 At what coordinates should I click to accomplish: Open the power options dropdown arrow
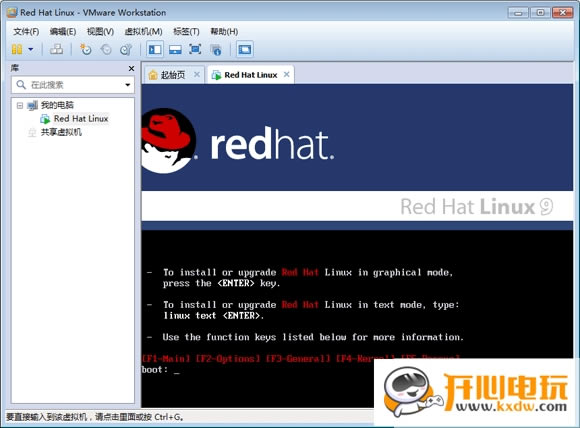31,49
